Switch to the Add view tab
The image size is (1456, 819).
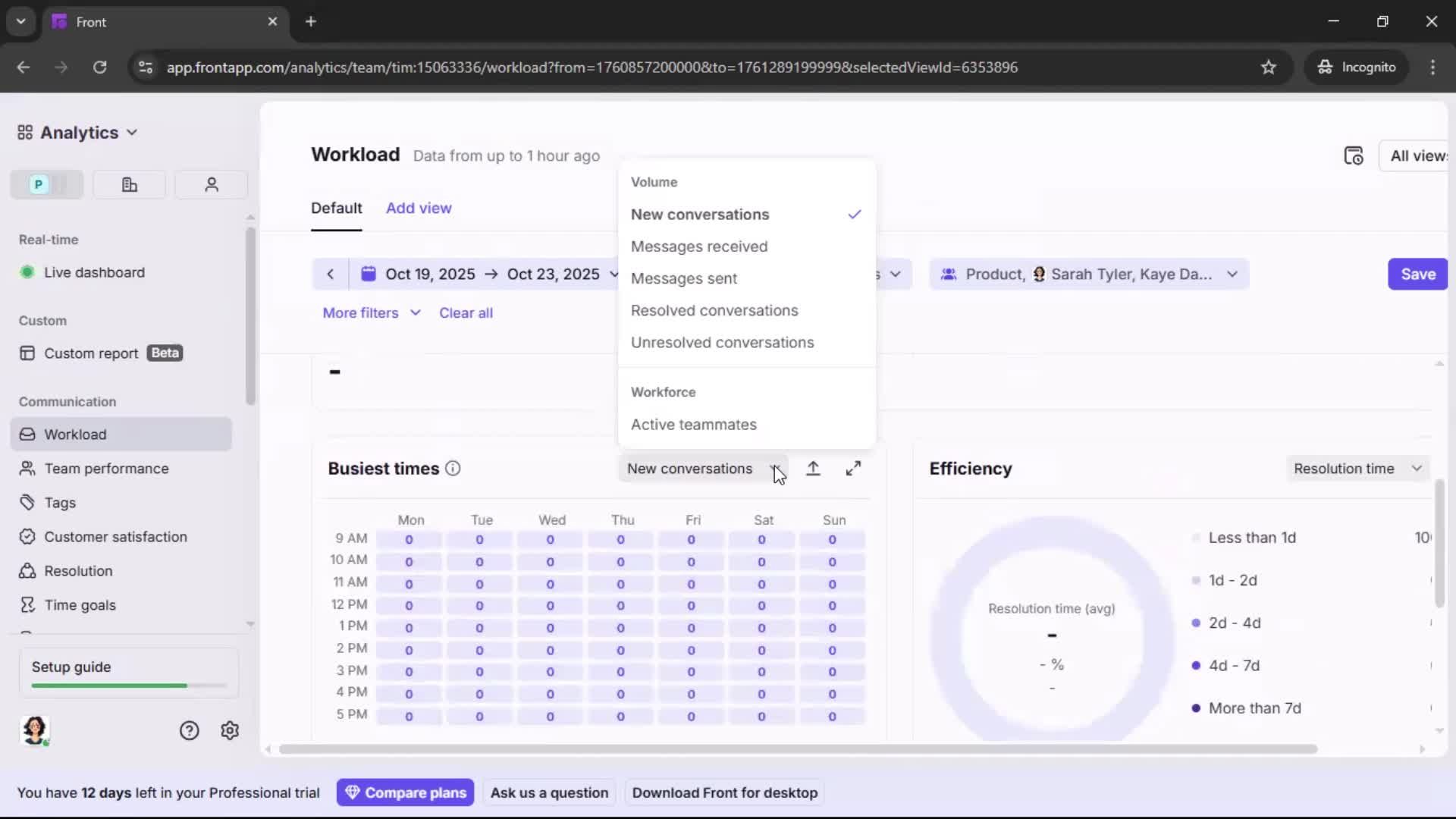[418, 208]
